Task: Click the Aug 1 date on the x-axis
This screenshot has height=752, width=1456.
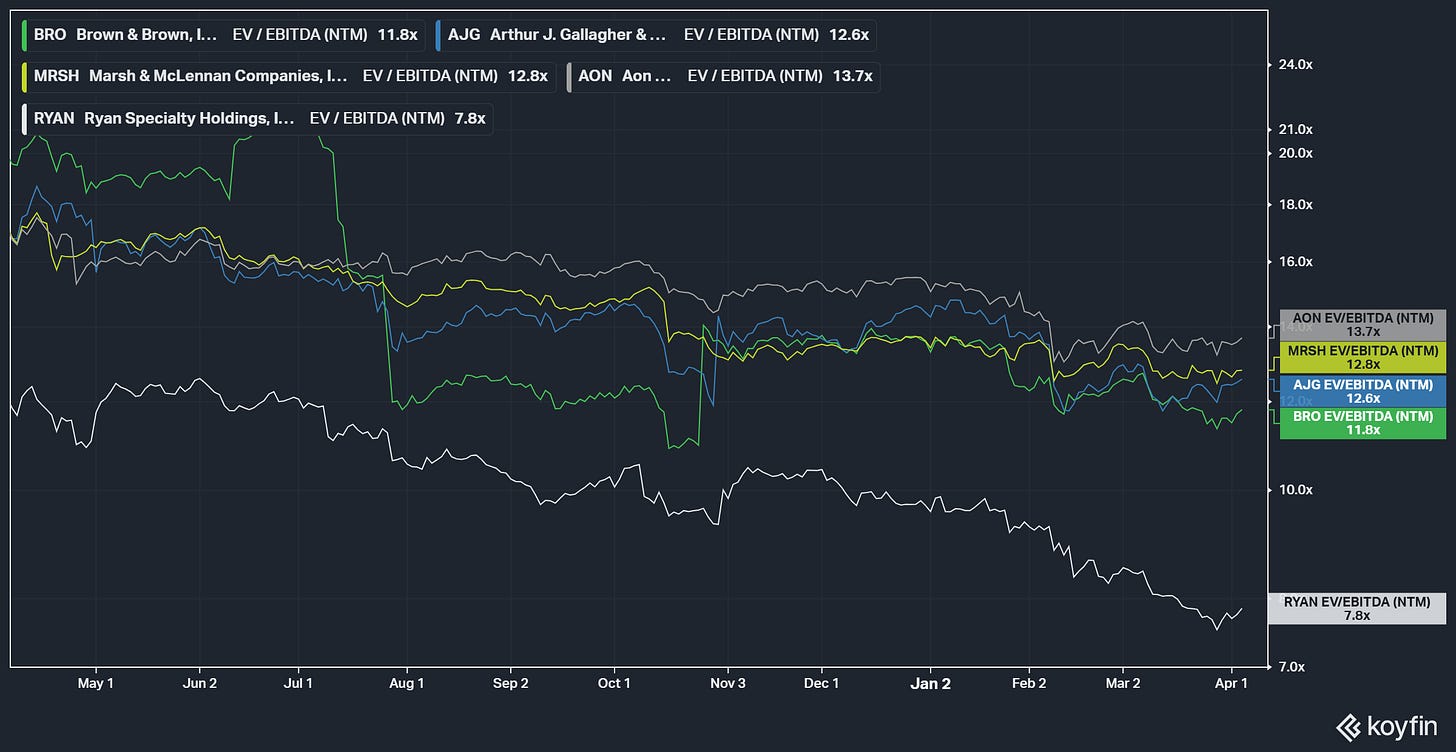Action: click(x=406, y=685)
